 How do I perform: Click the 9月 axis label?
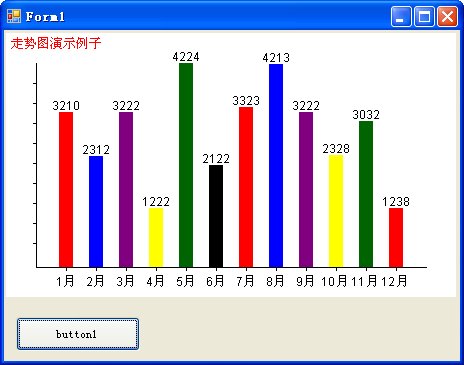point(305,281)
